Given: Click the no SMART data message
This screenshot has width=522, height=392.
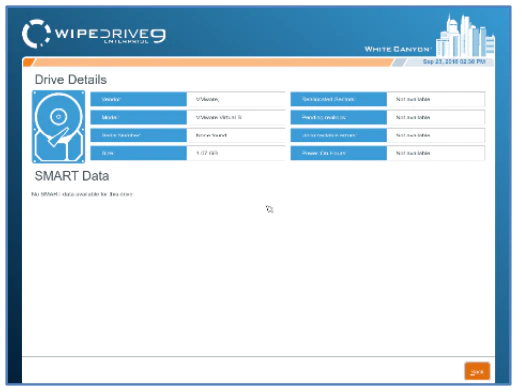Looking at the screenshot, I should coord(82,194).
